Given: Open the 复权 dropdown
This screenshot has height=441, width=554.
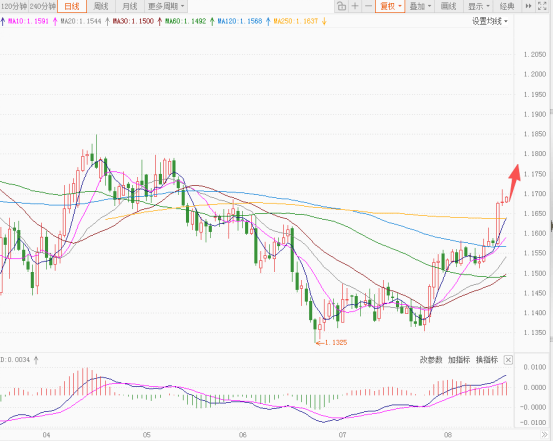Looking at the screenshot, I should tap(390, 6).
